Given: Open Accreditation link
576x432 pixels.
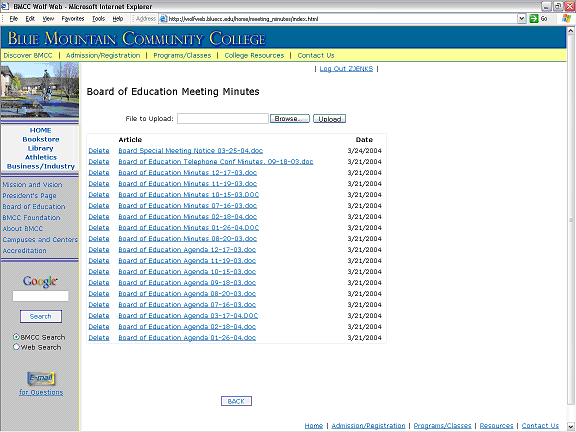Looking at the screenshot, I should [24, 251].
